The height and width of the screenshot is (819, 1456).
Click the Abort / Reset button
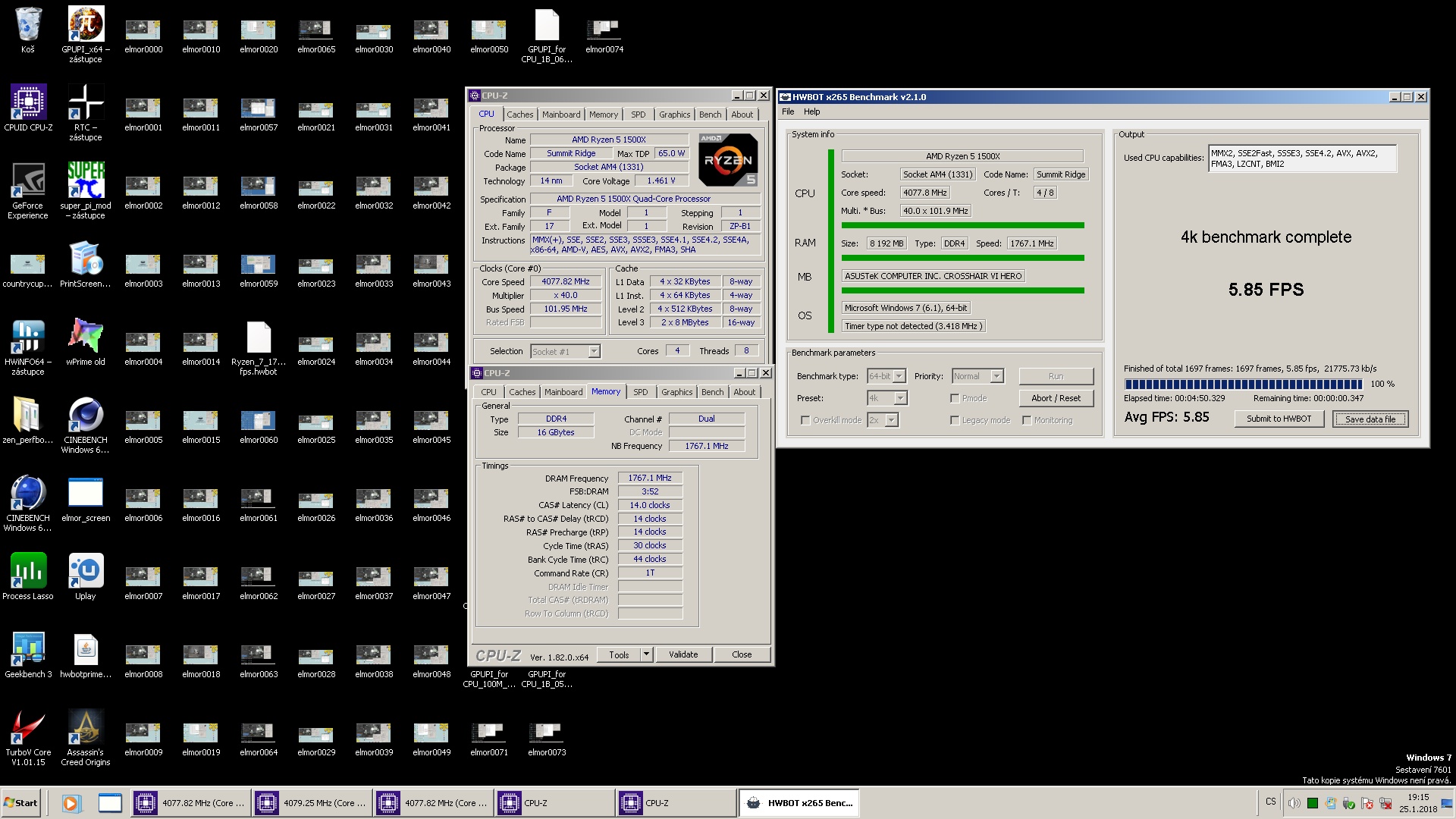[x=1056, y=398]
